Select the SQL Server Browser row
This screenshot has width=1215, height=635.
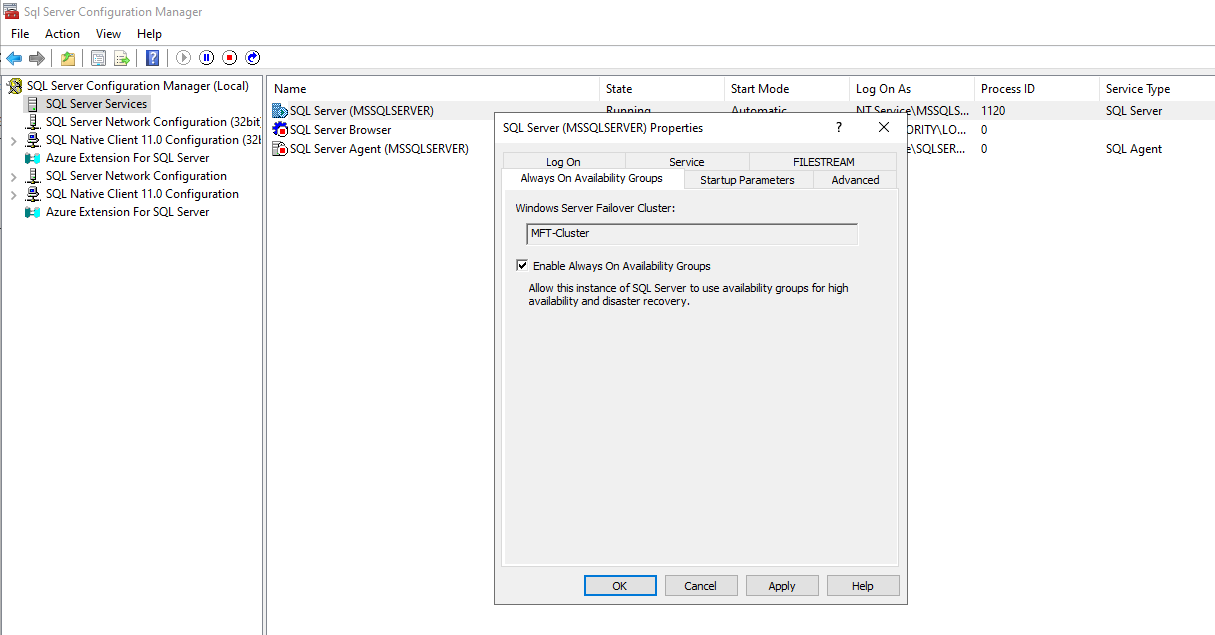(340, 130)
